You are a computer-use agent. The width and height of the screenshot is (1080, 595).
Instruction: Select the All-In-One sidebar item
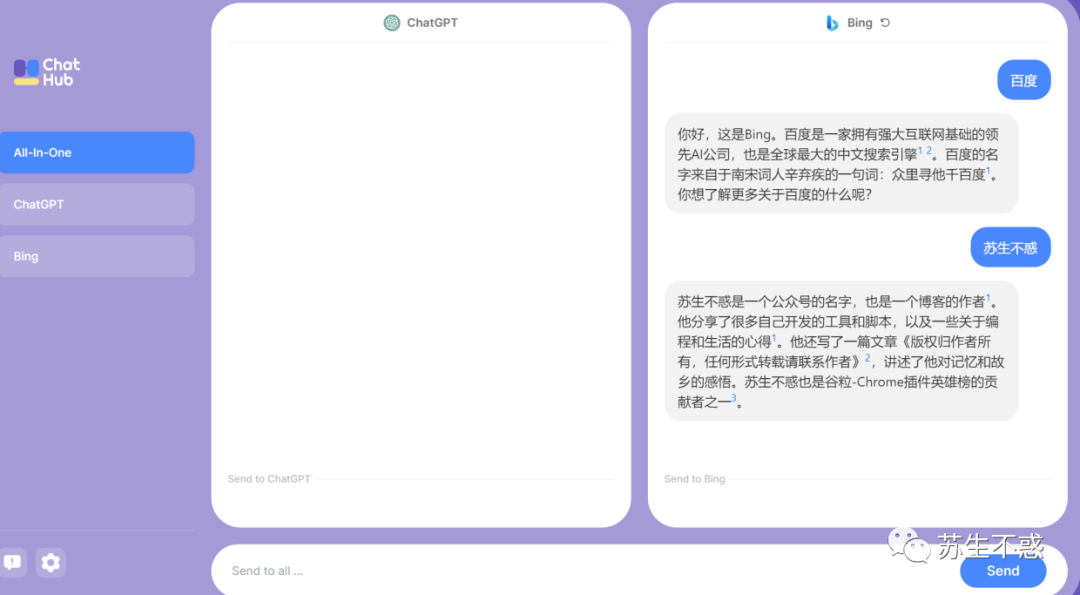[97, 152]
